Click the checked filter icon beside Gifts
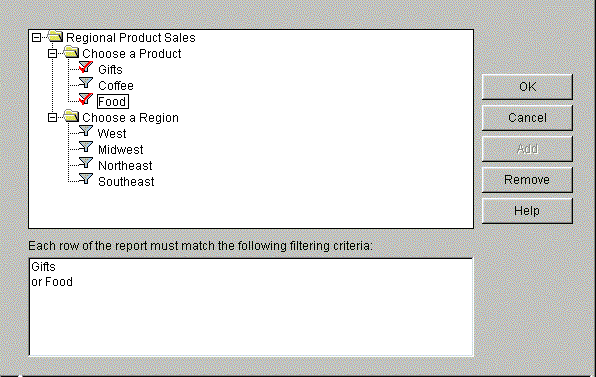 pyautogui.click(x=86, y=67)
